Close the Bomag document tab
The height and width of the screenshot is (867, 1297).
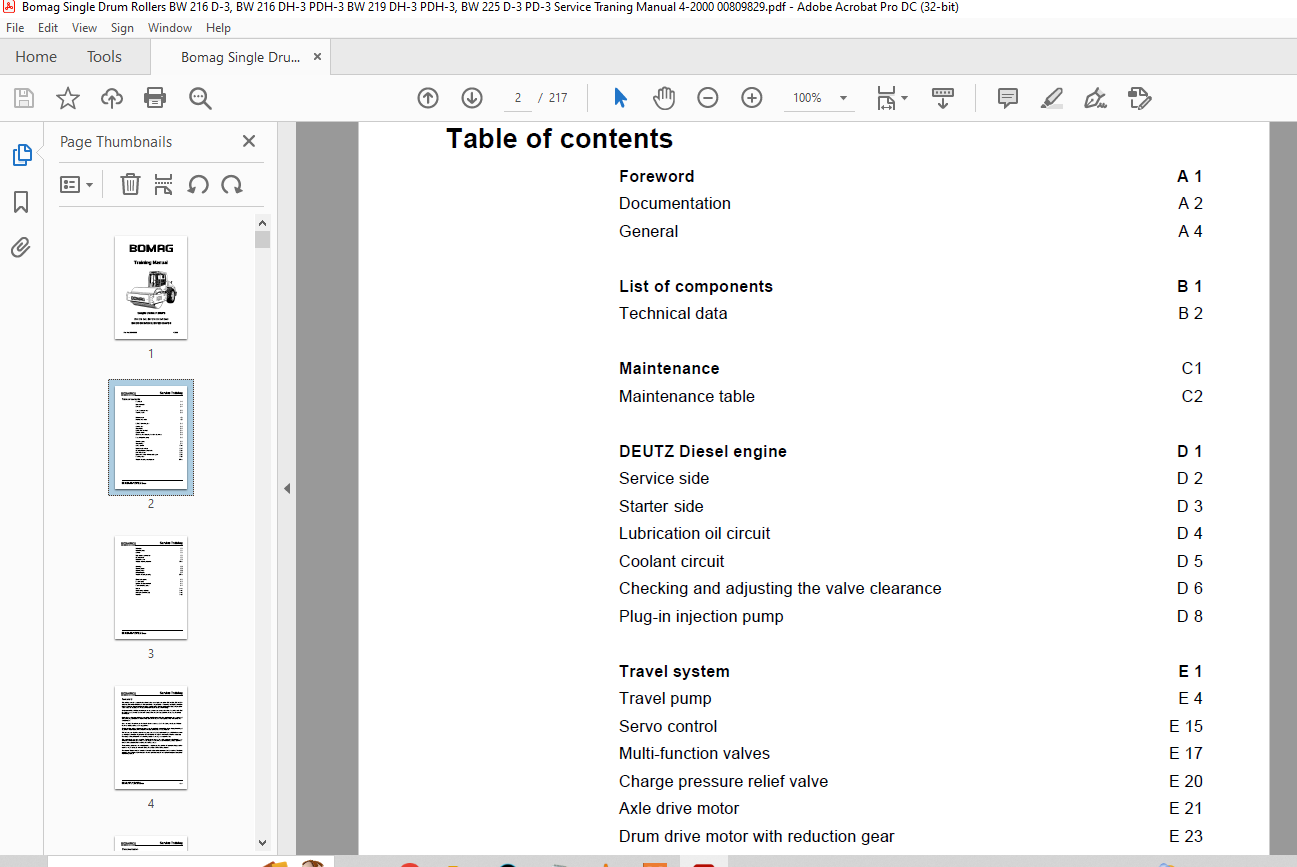[317, 57]
